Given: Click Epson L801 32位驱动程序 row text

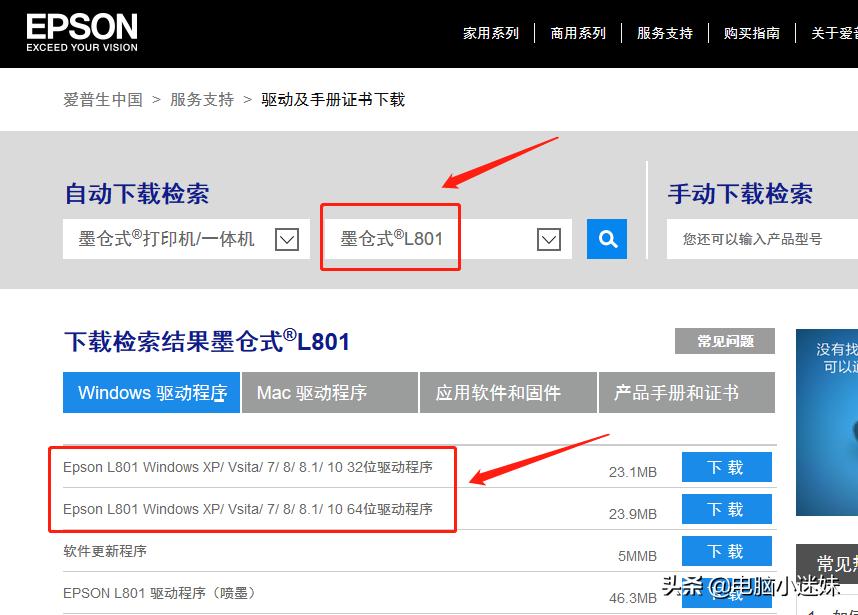Looking at the screenshot, I should (x=248, y=467).
